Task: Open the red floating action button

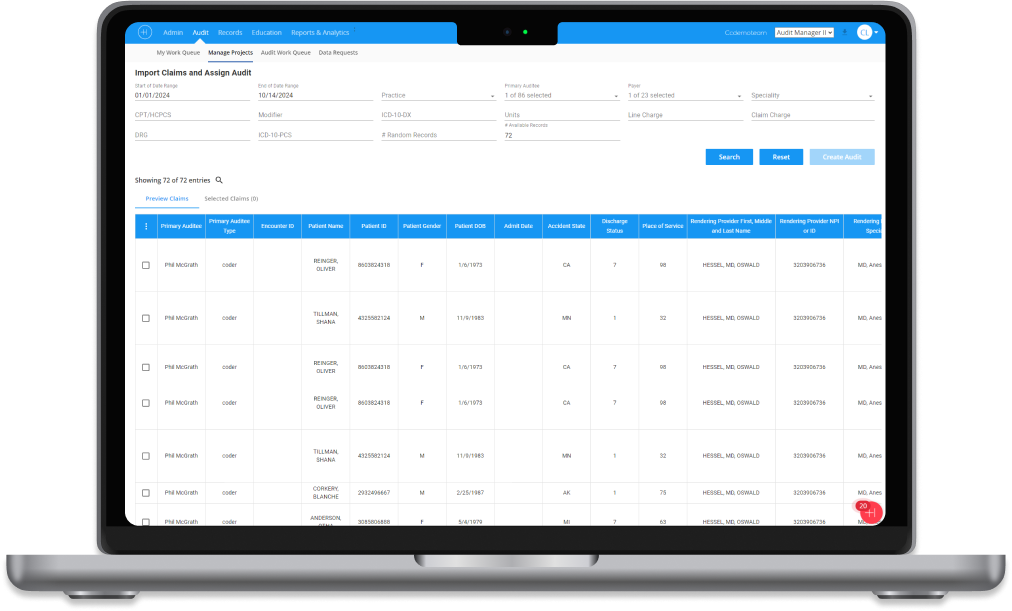Action: [869, 513]
